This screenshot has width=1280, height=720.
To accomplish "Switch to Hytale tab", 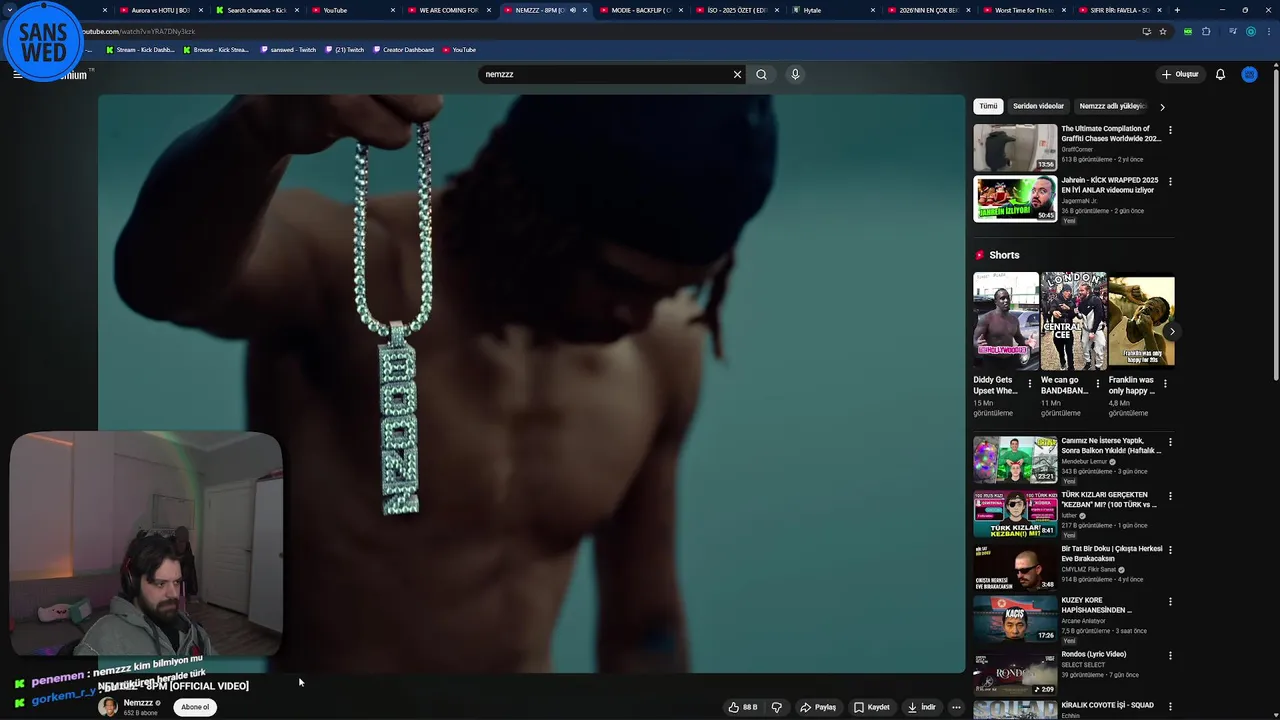I will (x=832, y=10).
